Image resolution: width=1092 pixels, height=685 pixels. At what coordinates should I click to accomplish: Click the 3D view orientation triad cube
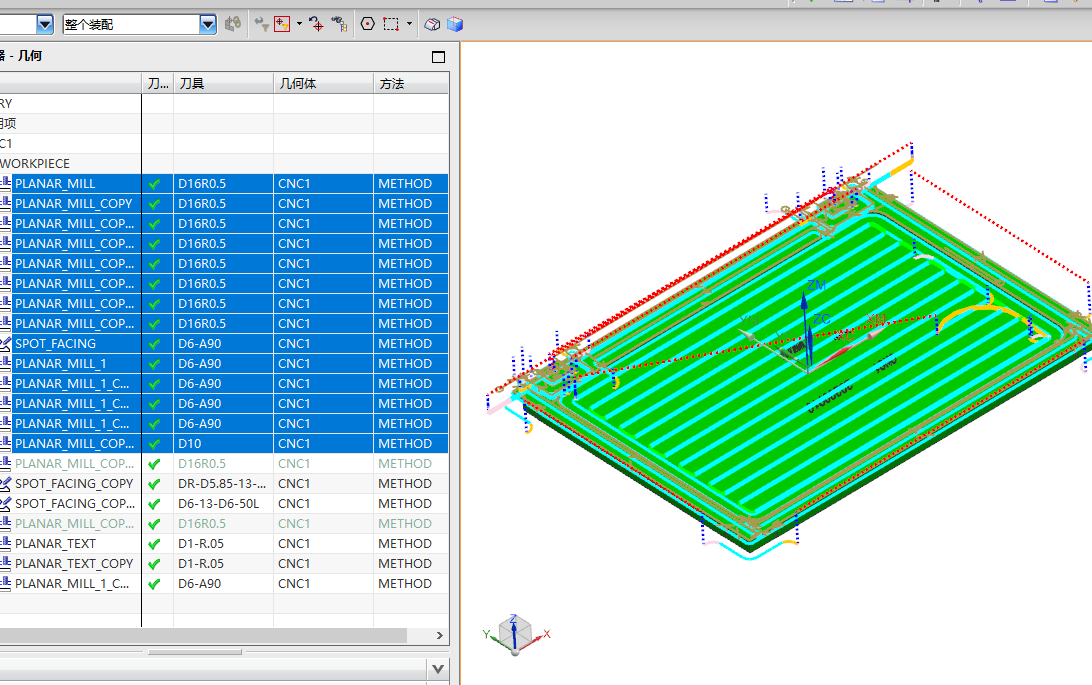point(515,634)
